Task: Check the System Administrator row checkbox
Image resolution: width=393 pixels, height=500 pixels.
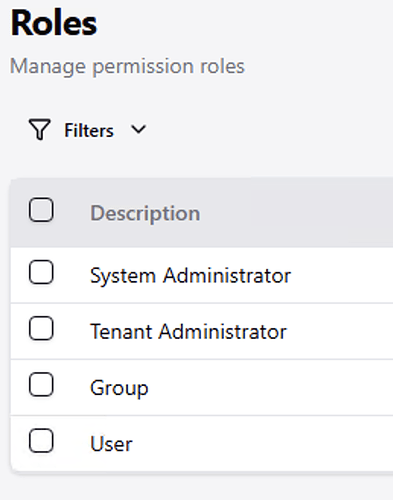Action: 41,272
